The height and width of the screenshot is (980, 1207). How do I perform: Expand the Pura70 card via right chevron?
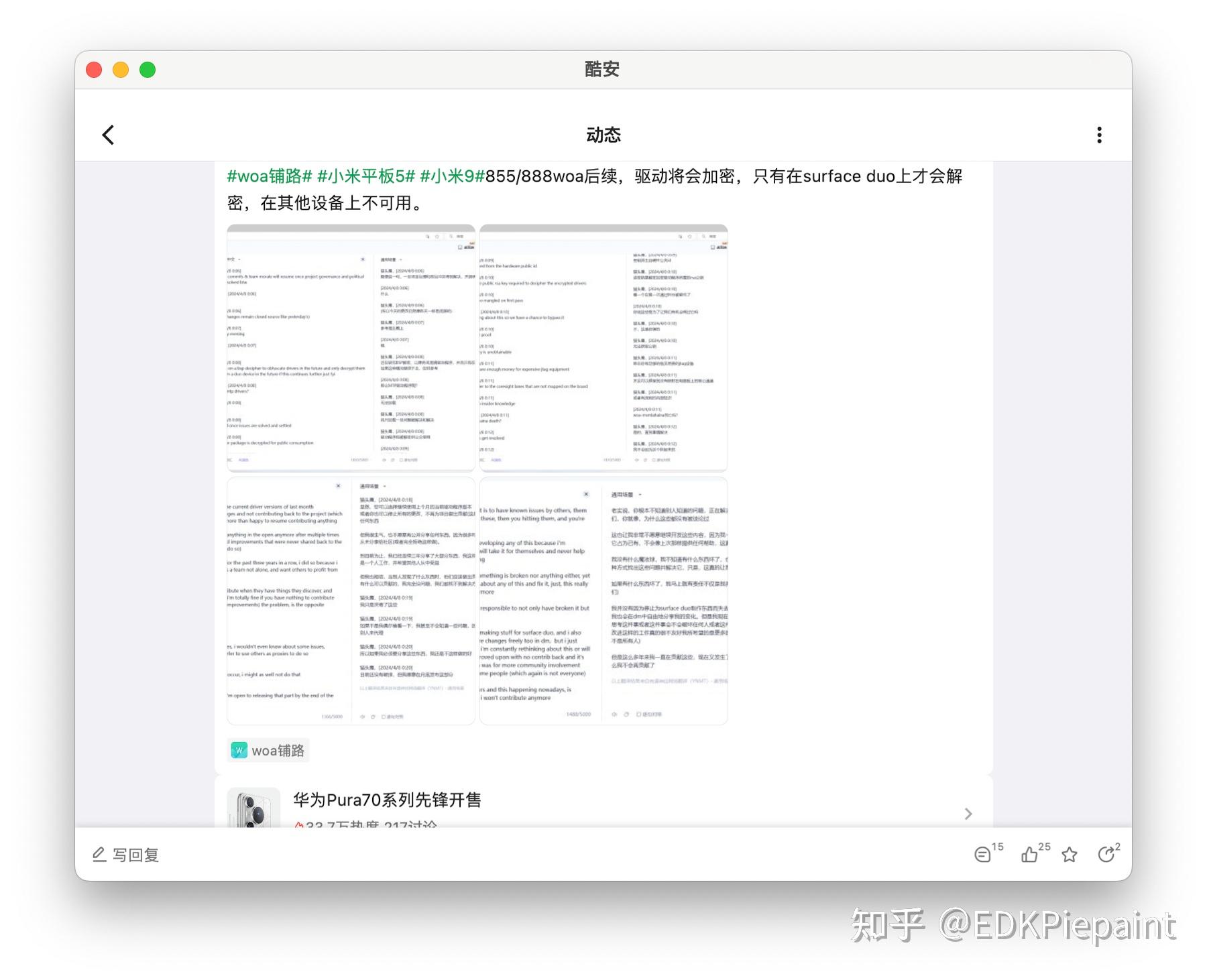click(x=968, y=814)
